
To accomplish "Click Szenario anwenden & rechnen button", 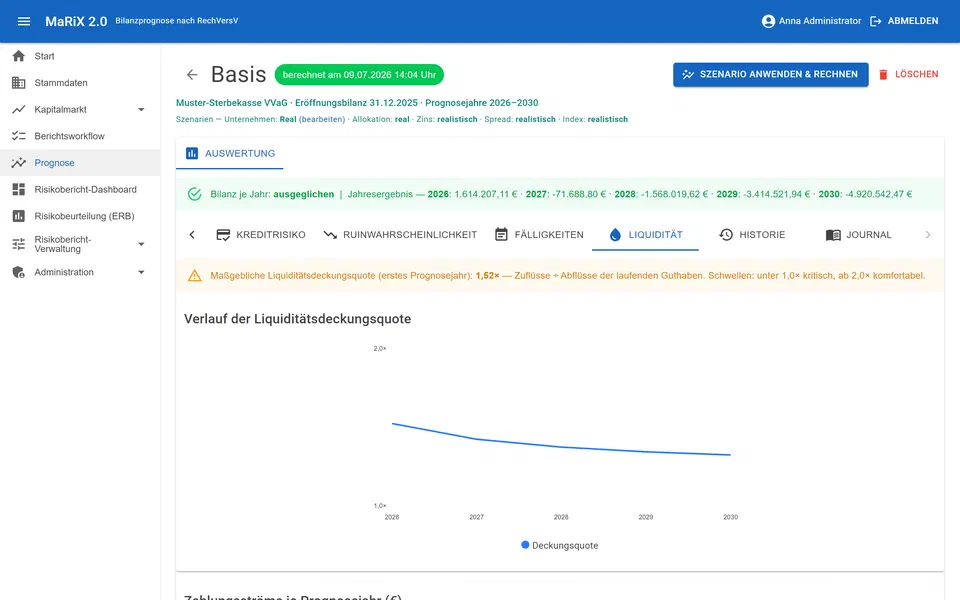I will click(x=770, y=74).
